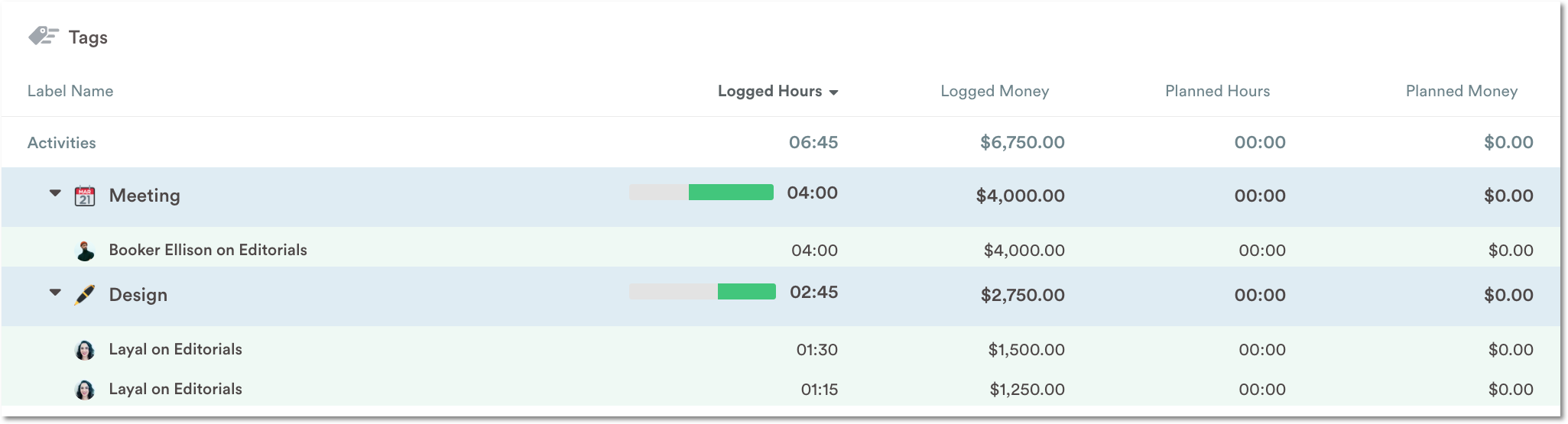Click Booker Ellison's avatar
1568x424 pixels.
pyautogui.click(x=85, y=251)
